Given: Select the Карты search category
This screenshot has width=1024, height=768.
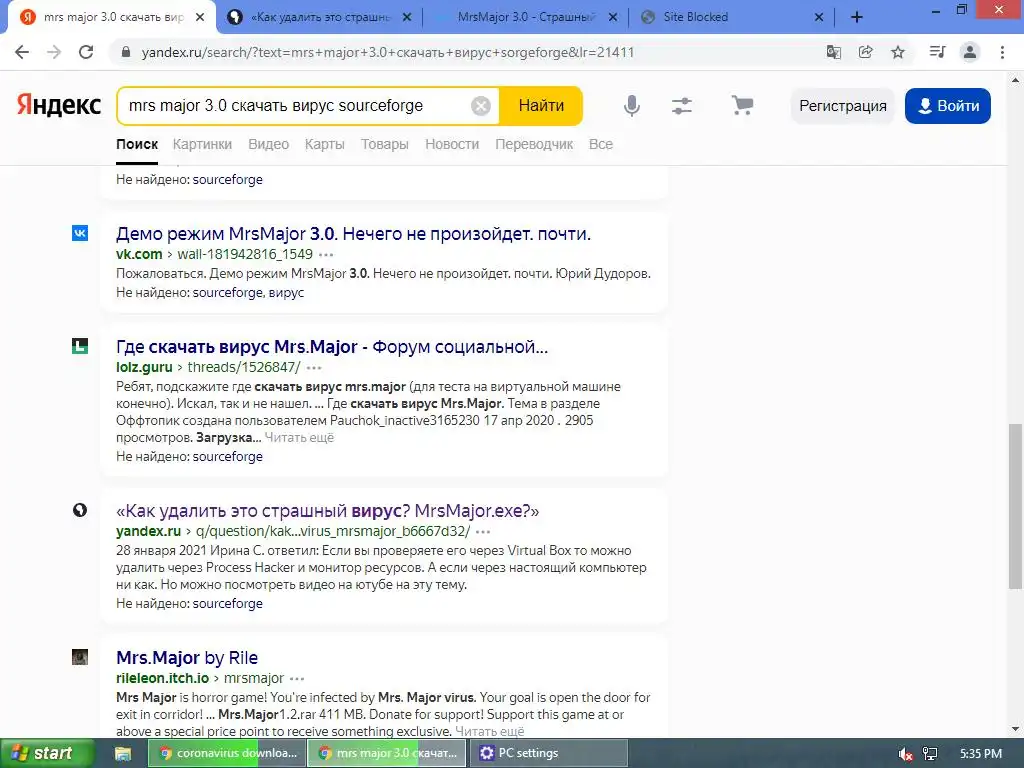Looking at the screenshot, I should (x=325, y=144).
